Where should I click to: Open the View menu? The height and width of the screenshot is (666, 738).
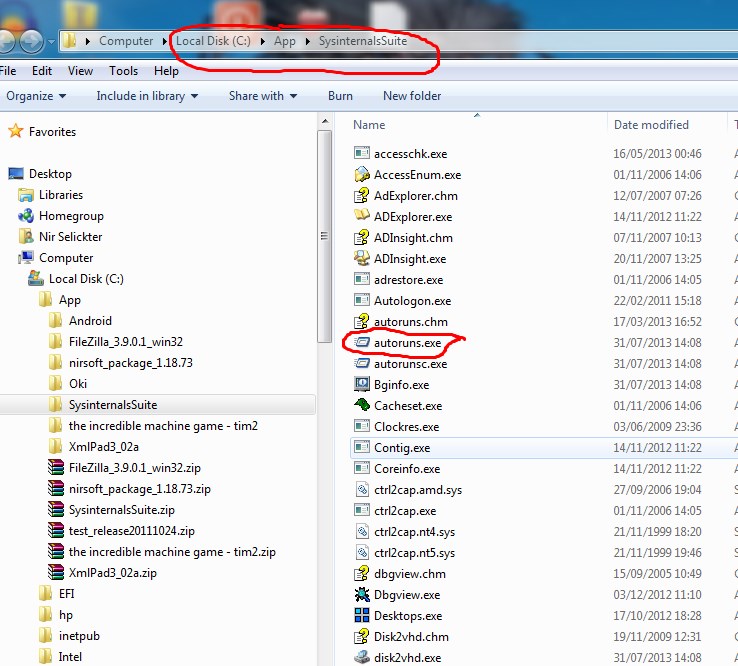(x=80, y=71)
